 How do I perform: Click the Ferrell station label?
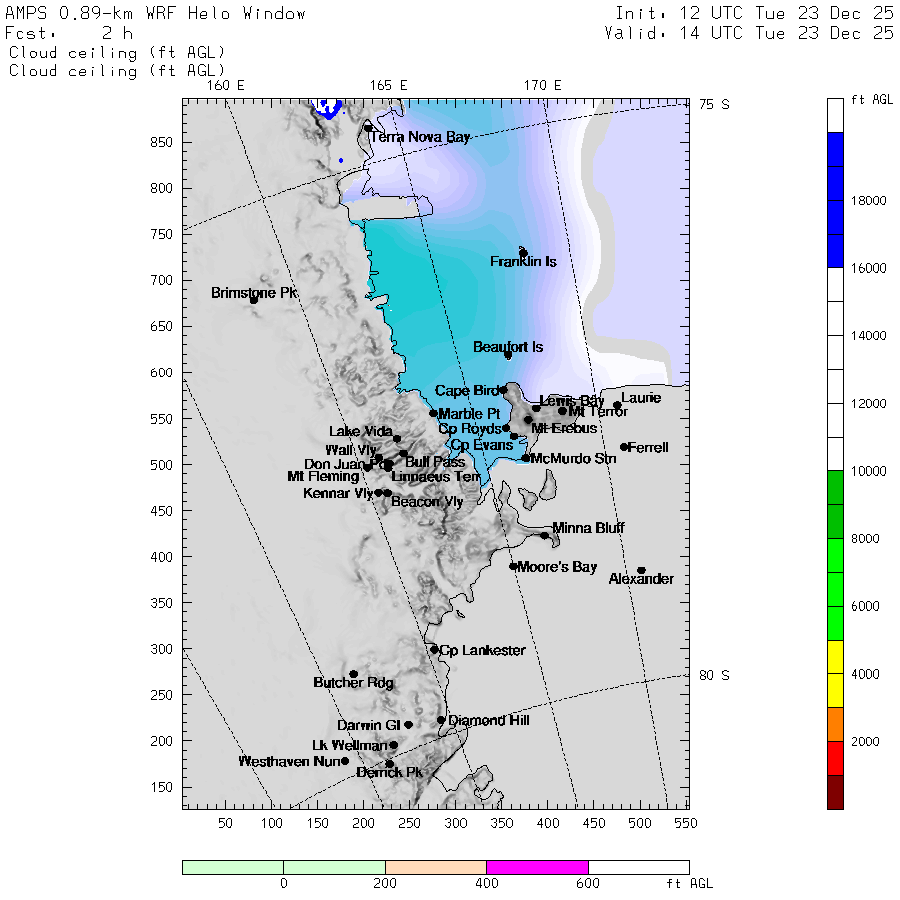(x=648, y=448)
